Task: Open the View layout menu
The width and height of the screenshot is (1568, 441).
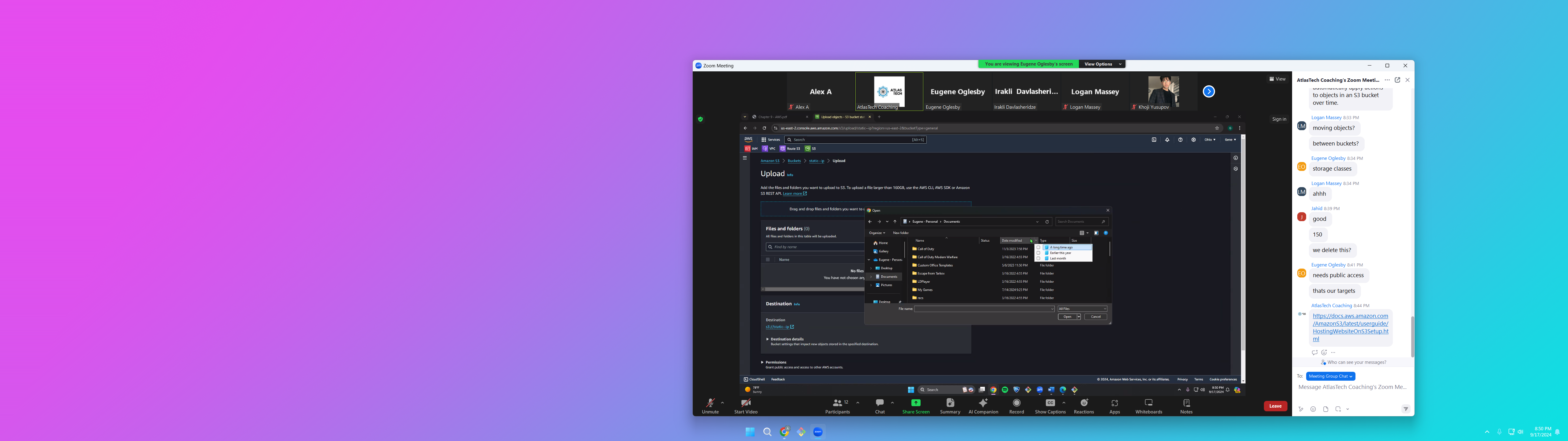Action: tap(1277, 79)
